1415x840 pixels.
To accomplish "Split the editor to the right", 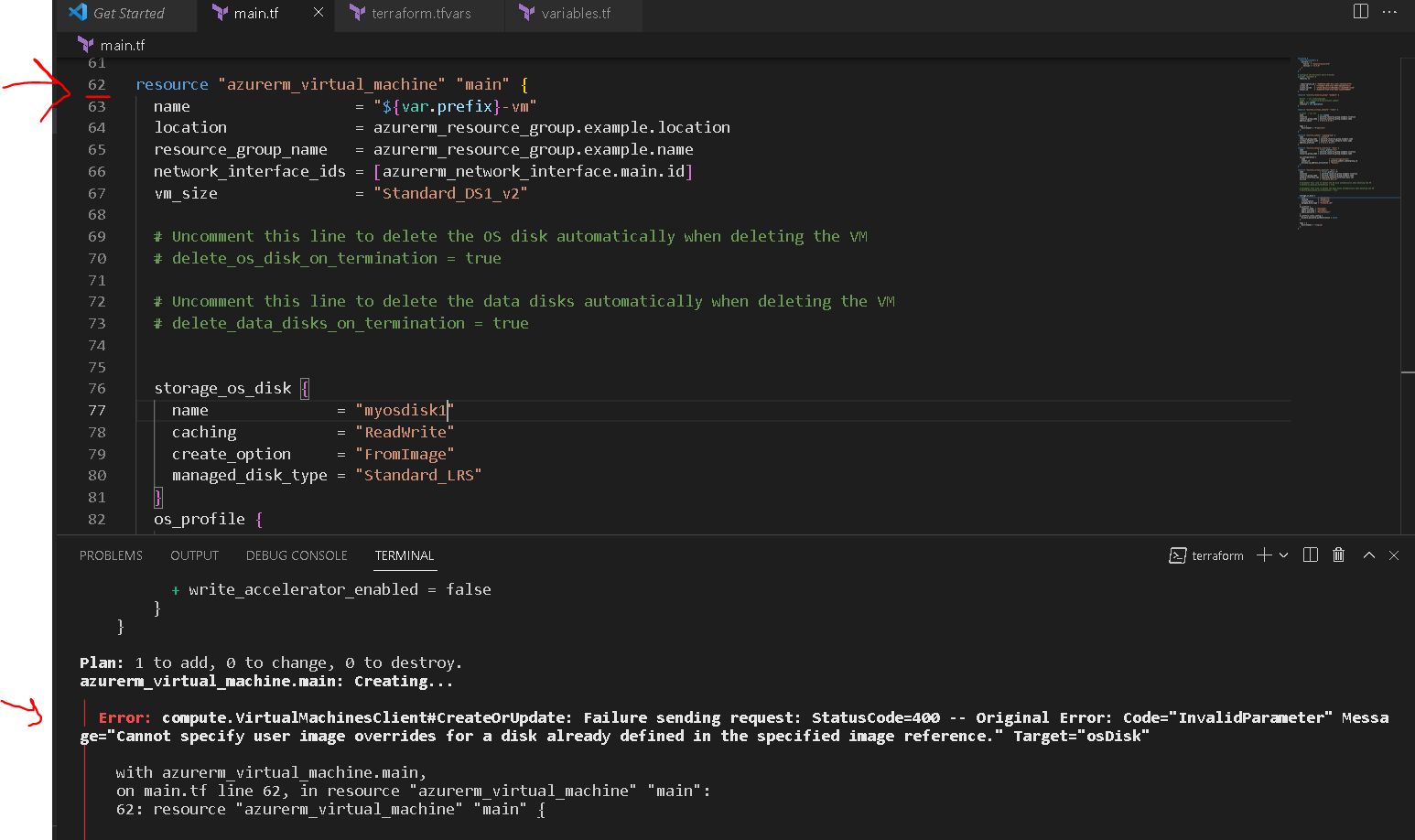I will pos(1361,12).
